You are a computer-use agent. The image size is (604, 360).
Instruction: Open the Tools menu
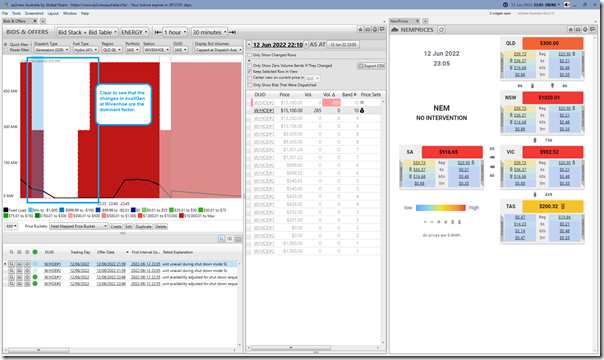(x=16, y=13)
